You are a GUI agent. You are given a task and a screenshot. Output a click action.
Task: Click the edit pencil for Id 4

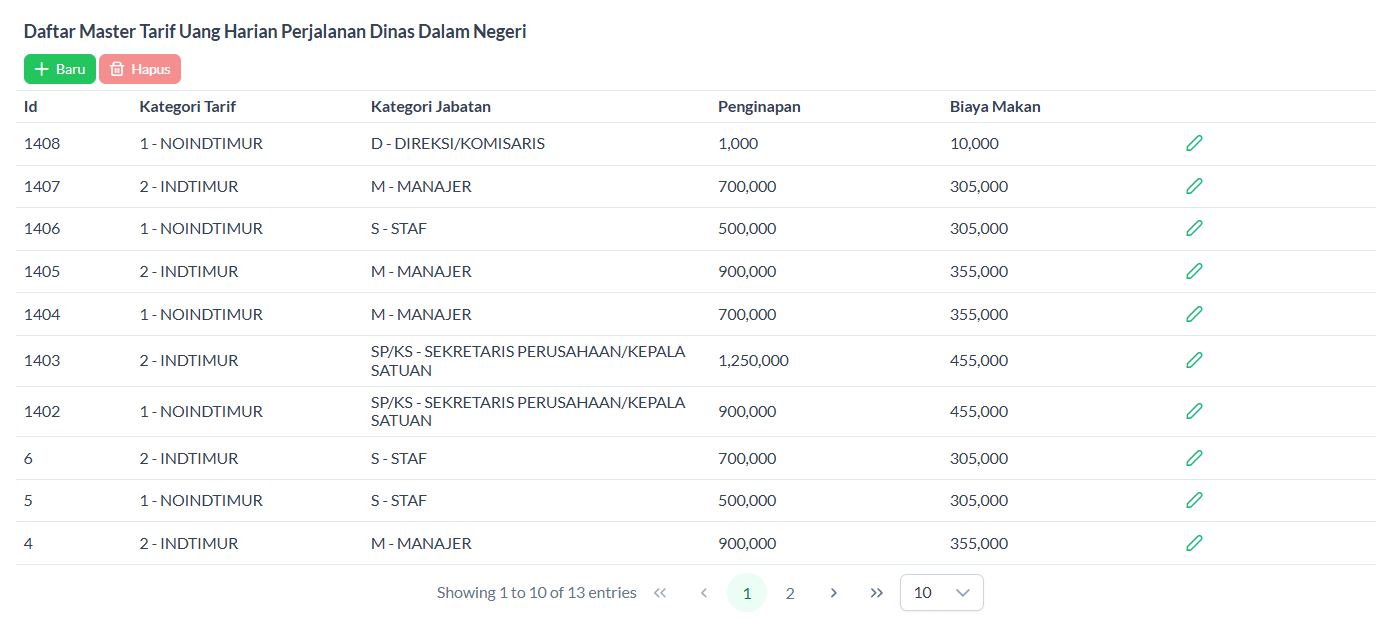(x=1194, y=543)
